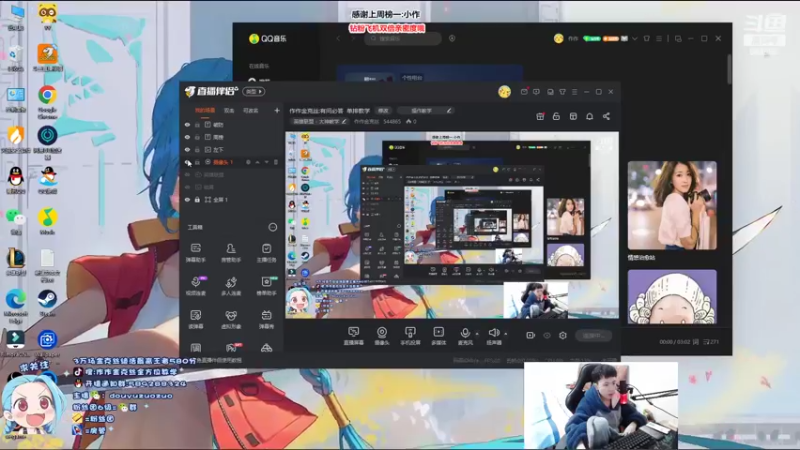
Task: Open hamburger menu in streaming app titlebar
Action: pos(574,92)
